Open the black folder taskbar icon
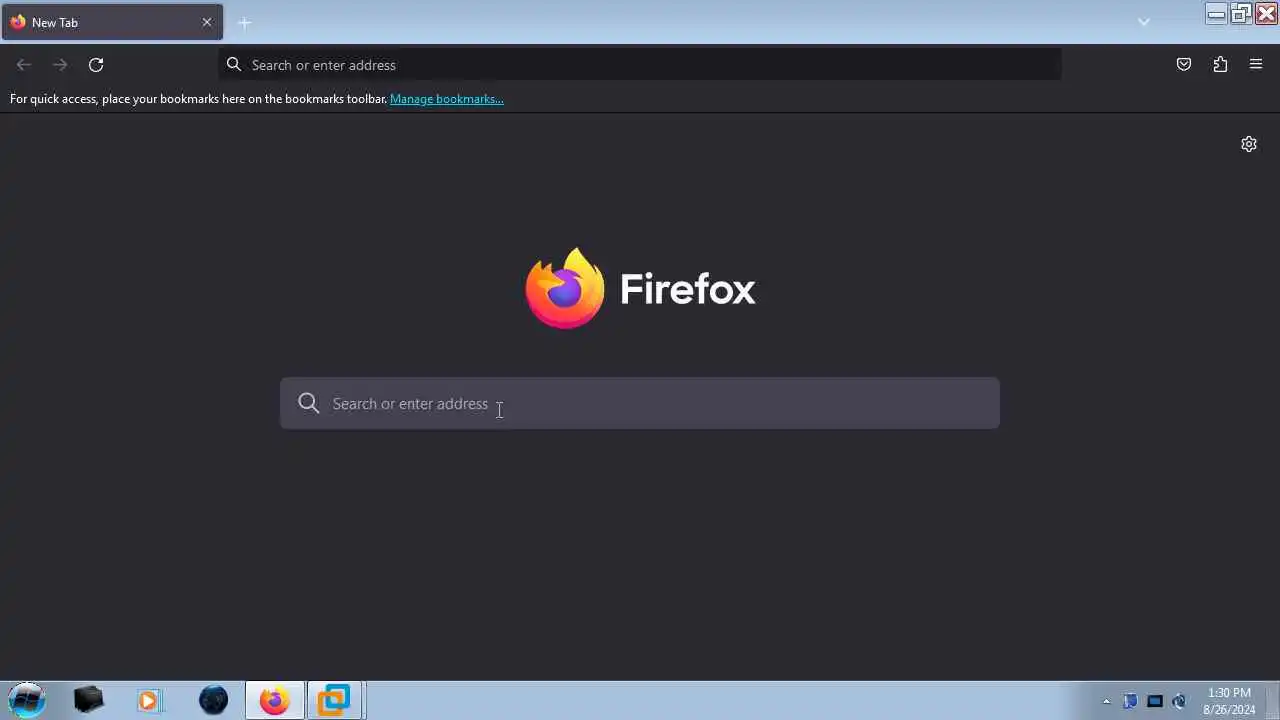 pyautogui.click(x=89, y=700)
